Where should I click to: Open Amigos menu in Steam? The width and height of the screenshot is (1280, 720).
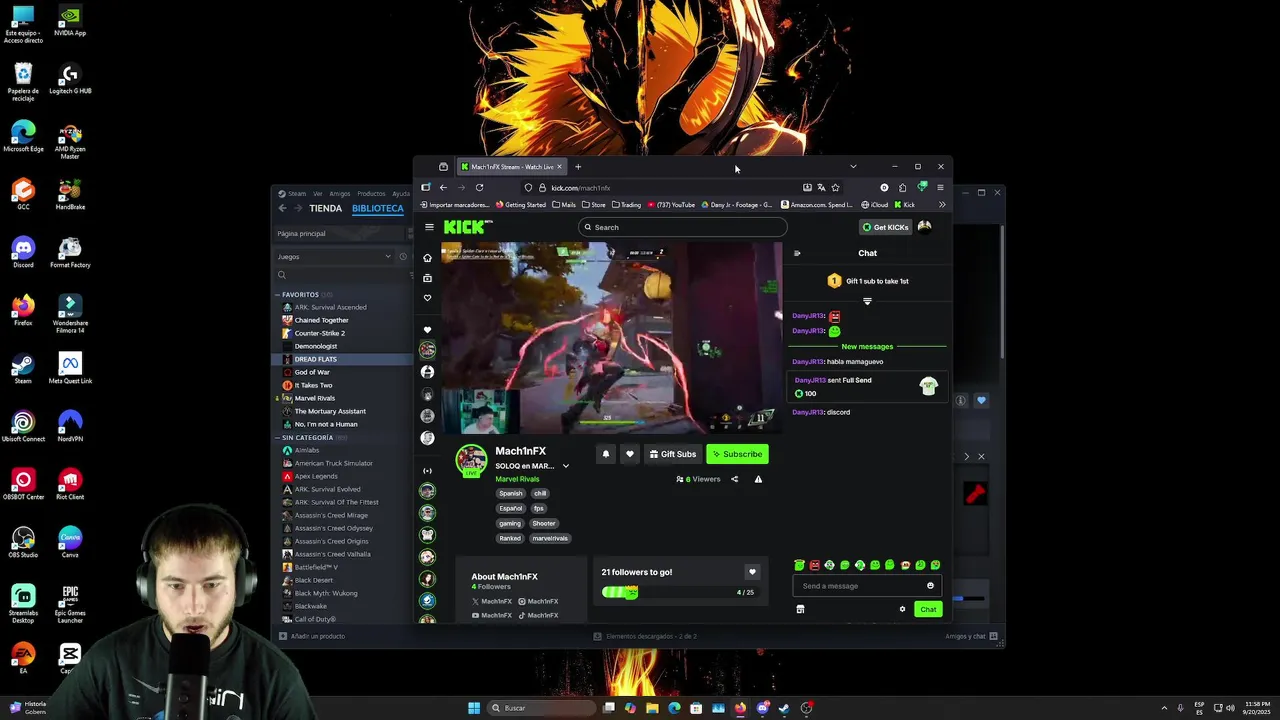pos(340,194)
